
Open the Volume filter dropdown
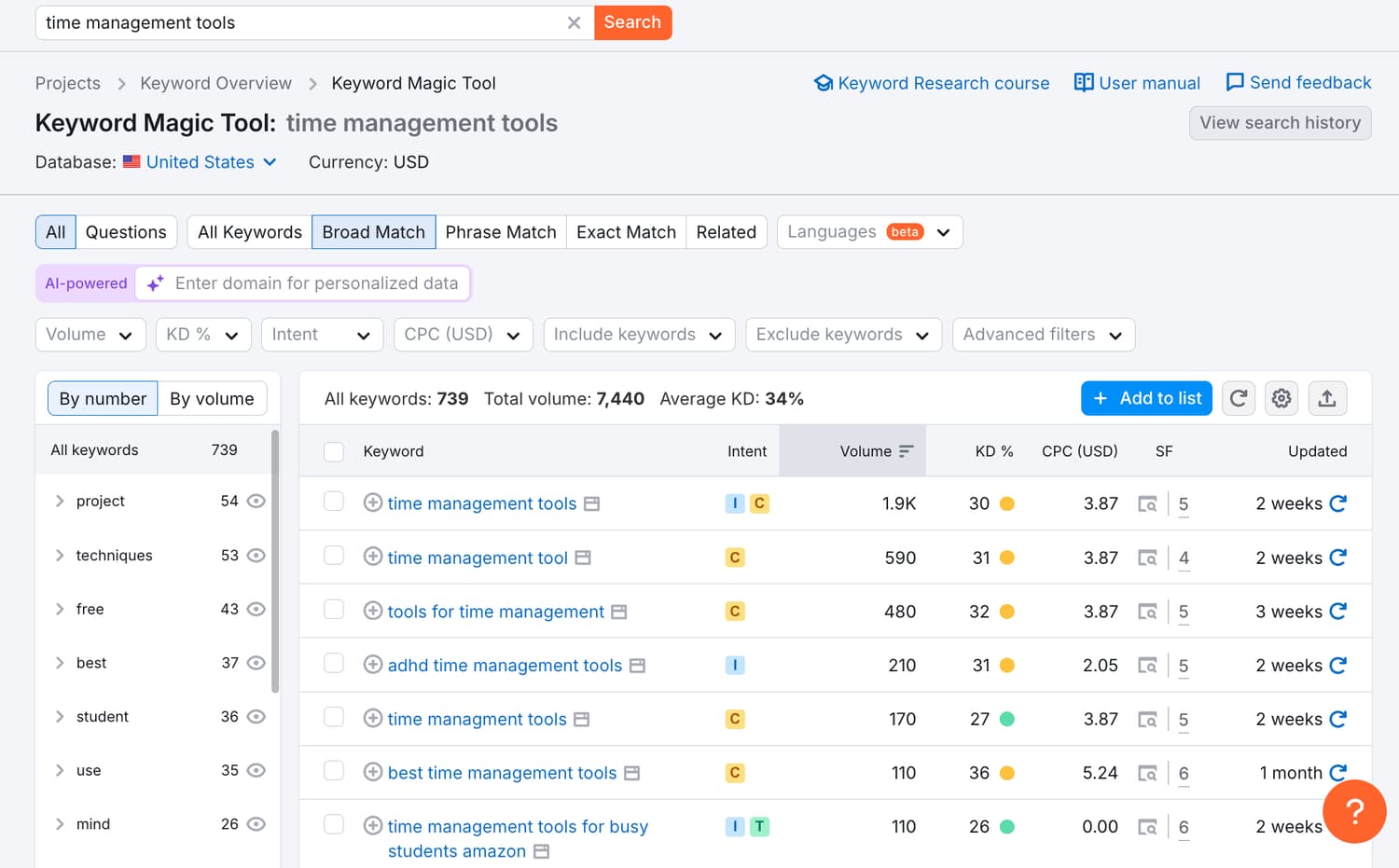click(90, 335)
